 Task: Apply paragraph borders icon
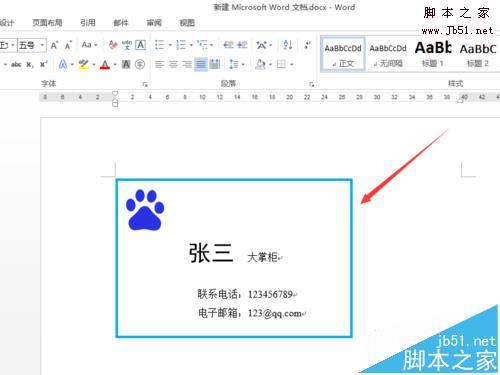[281, 64]
